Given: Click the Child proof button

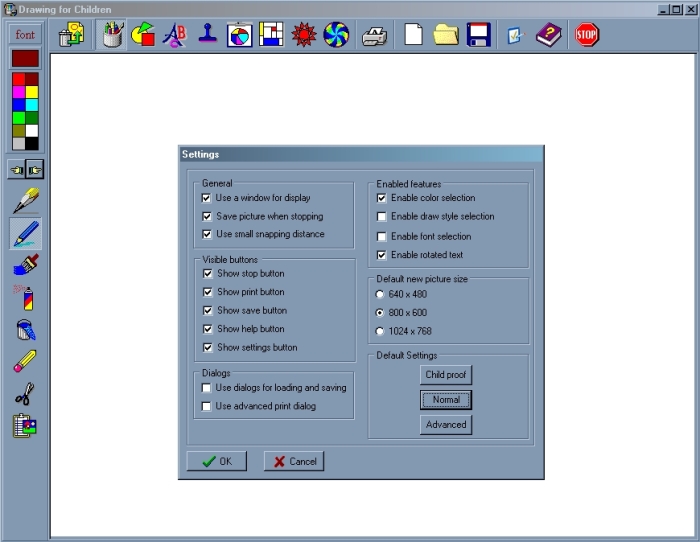Looking at the screenshot, I should pos(446,375).
